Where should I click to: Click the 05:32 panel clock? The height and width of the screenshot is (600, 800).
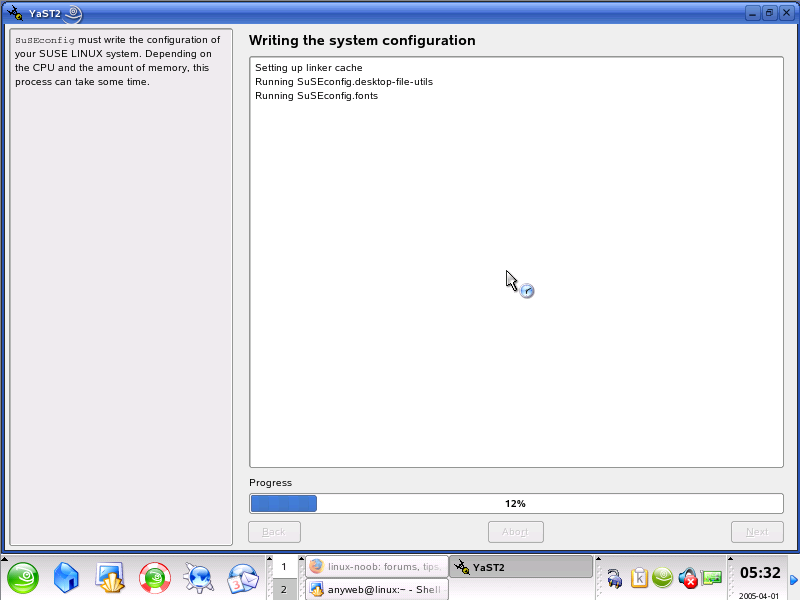pos(760,573)
